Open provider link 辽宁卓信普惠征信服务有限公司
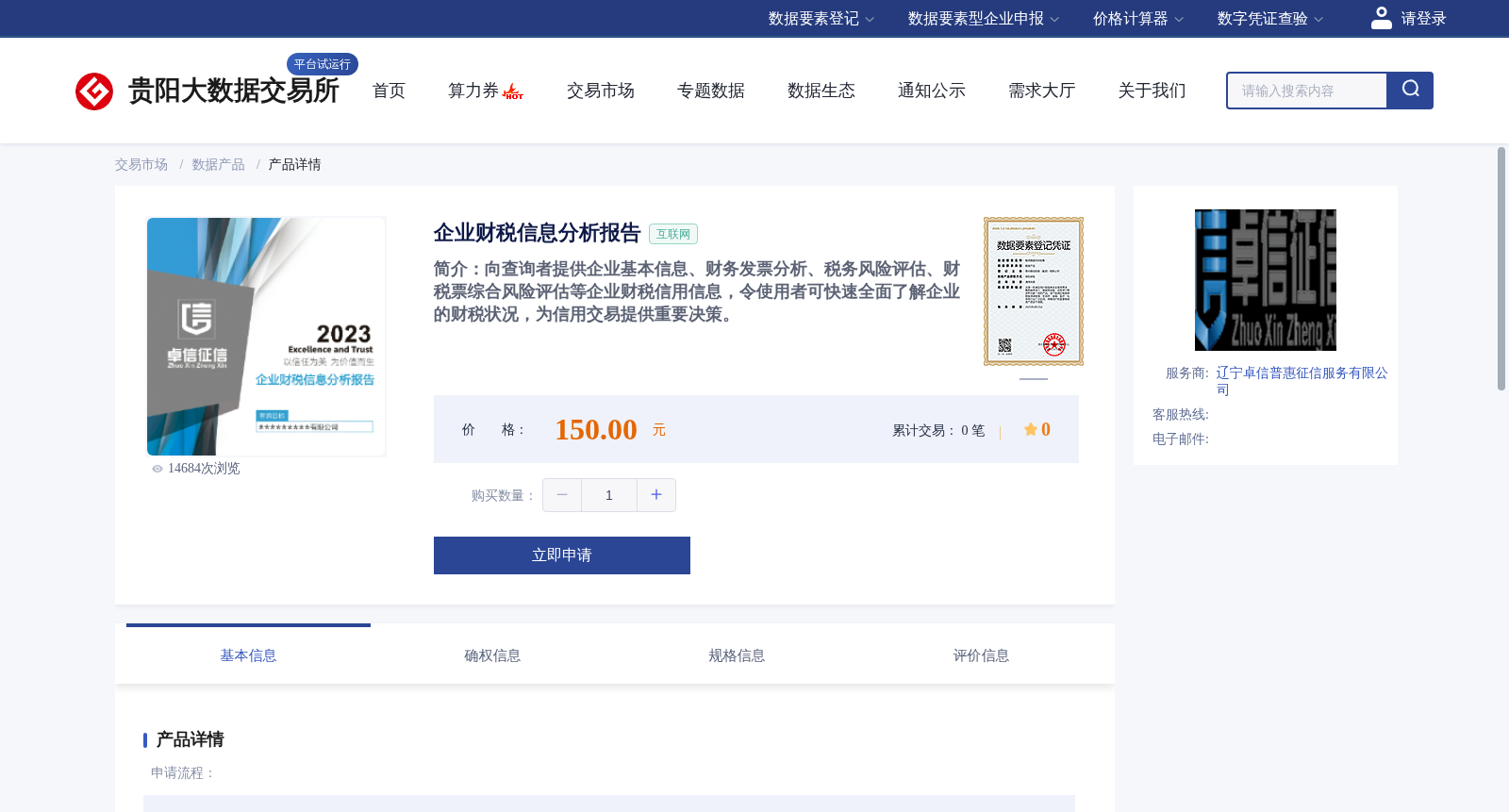This screenshot has width=1509, height=812. (1302, 381)
